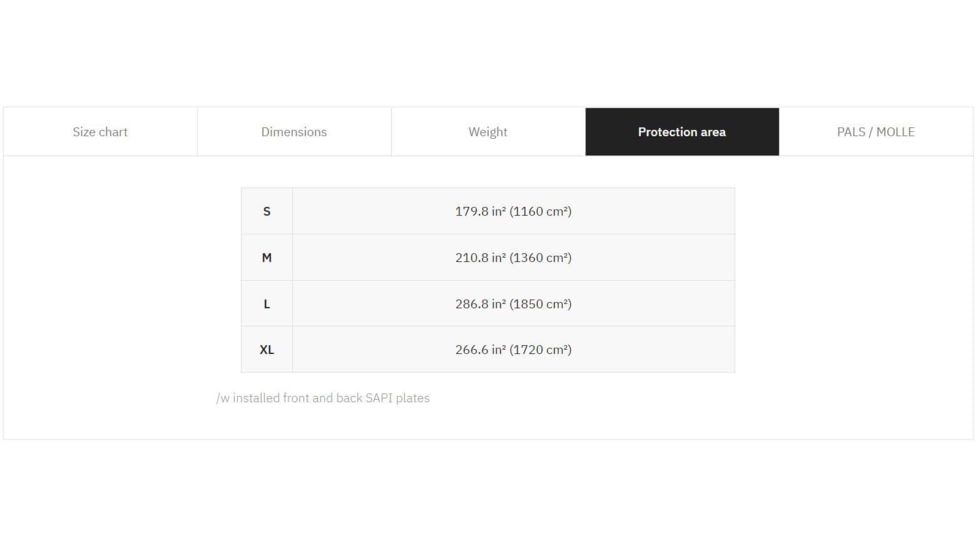This screenshot has height=550, width=978.
Task: Click the S size row header
Action: pos(267,211)
